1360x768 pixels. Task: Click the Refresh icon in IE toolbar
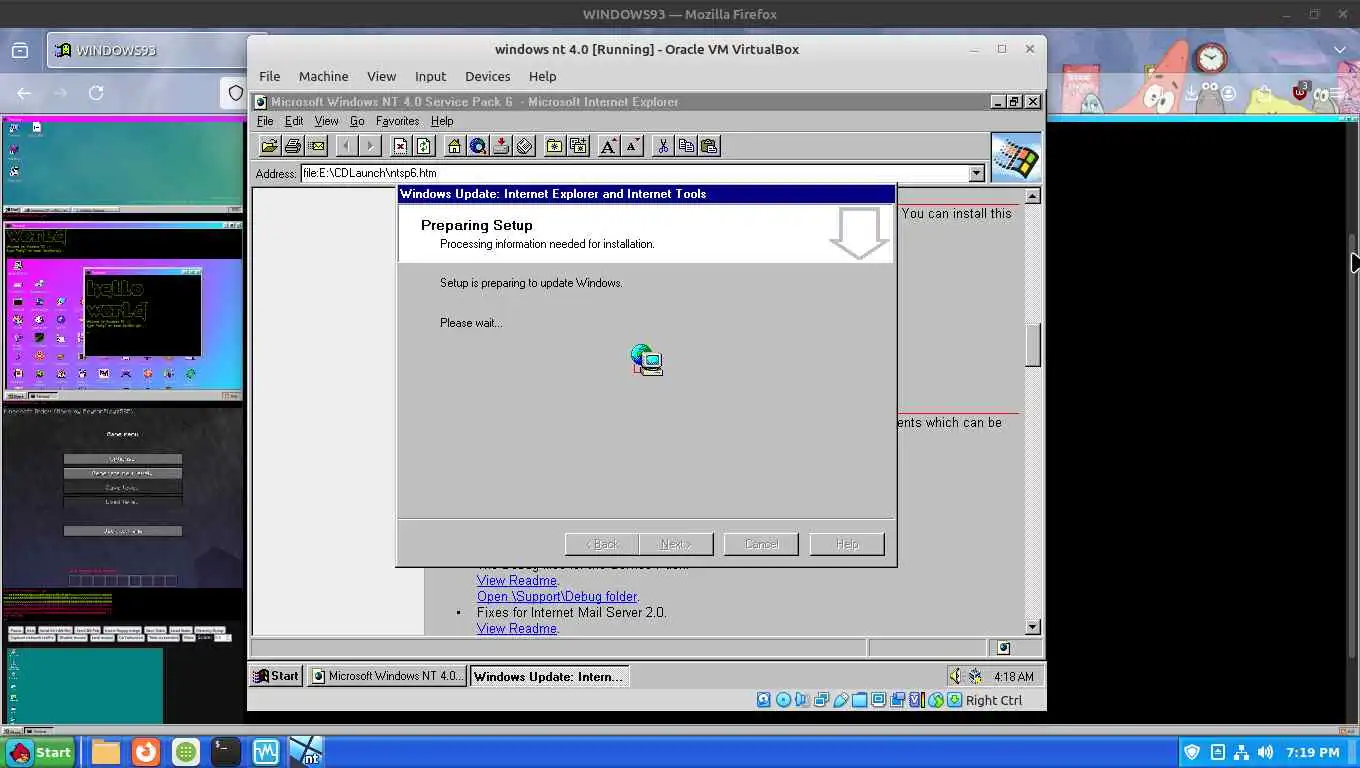click(x=424, y=146)
